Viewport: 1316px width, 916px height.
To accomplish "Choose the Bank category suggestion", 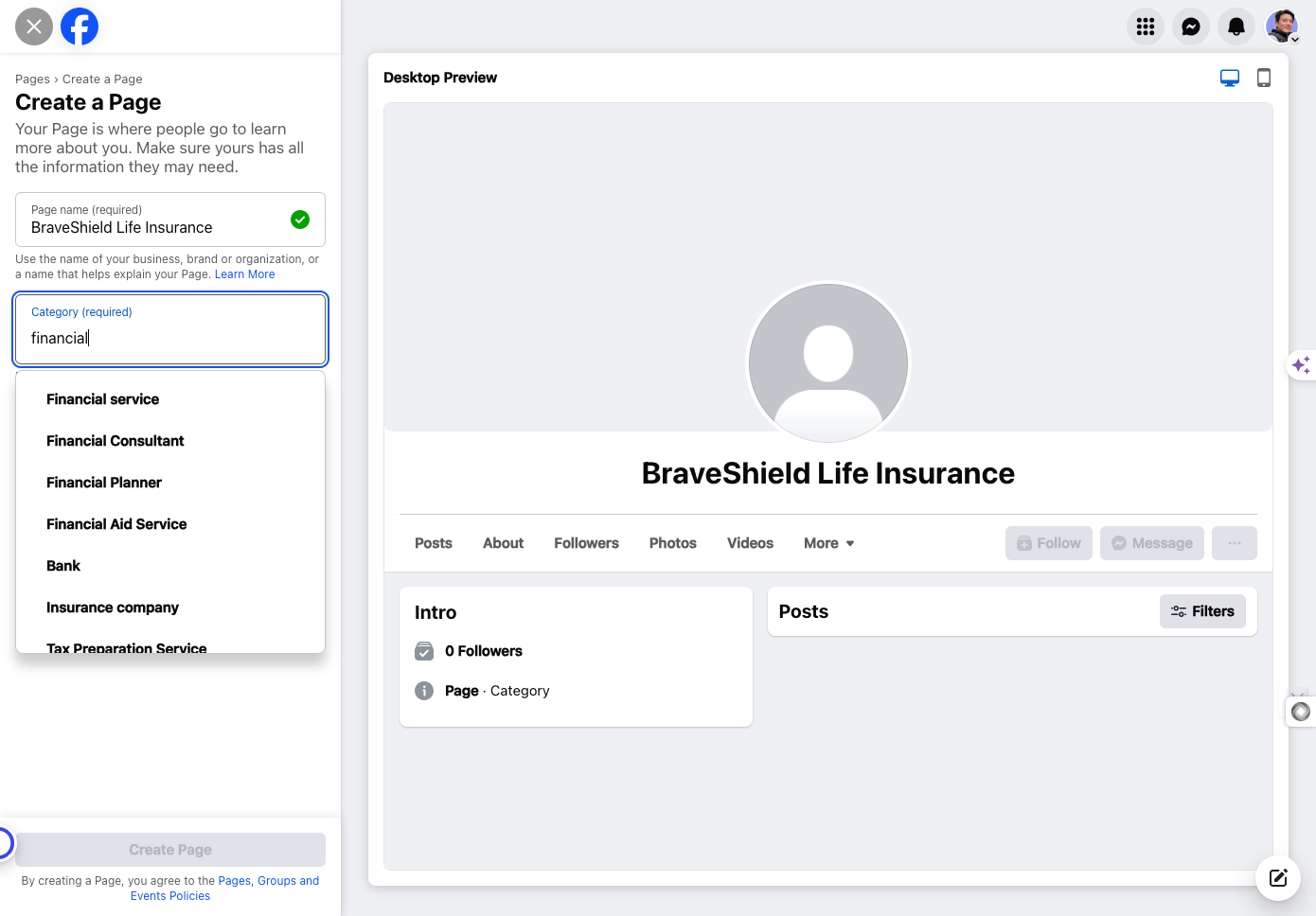I will pyautogui.click(x=170, y=566).
